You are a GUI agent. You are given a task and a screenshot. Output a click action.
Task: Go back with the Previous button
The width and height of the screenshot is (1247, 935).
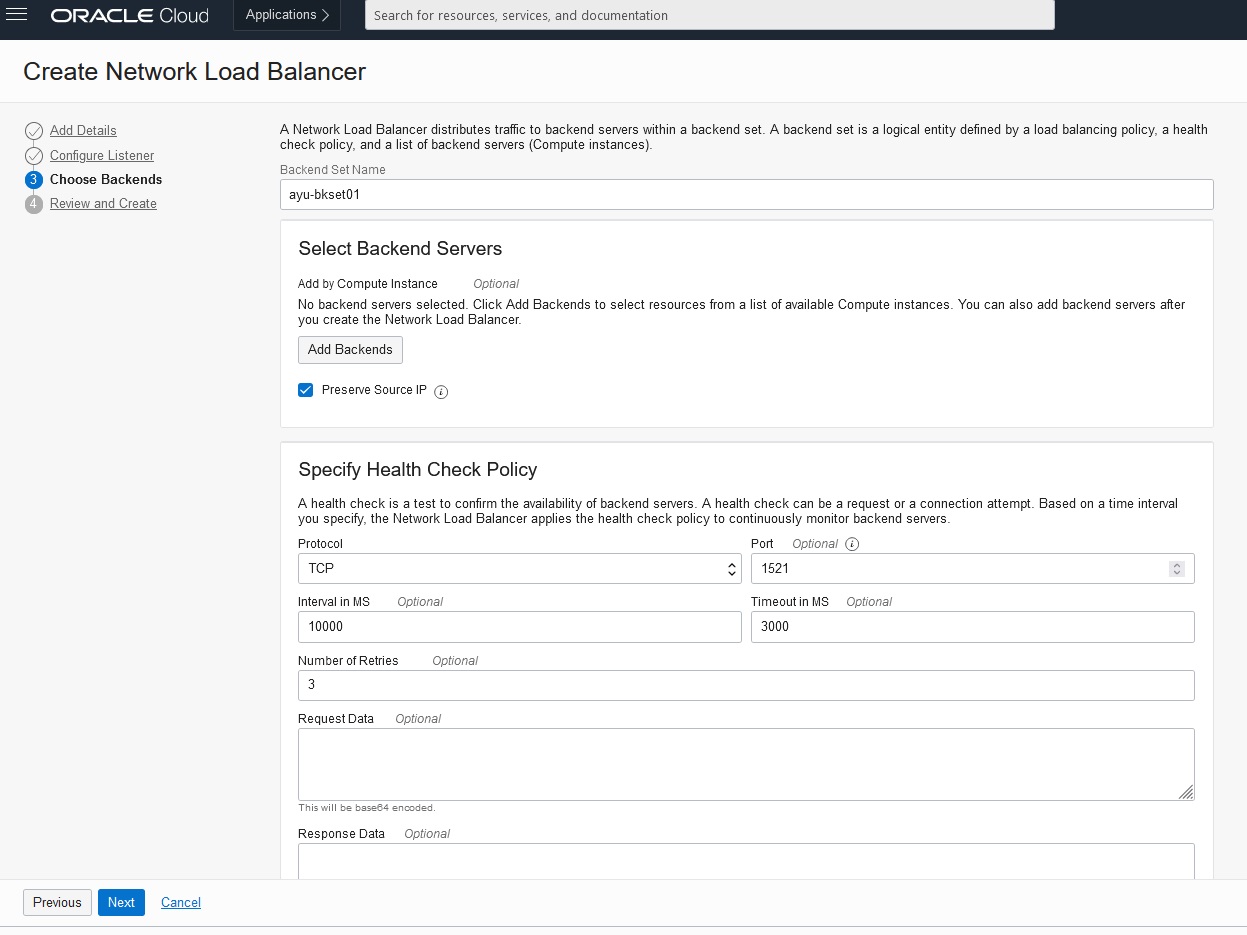click(x=57, y=902)
